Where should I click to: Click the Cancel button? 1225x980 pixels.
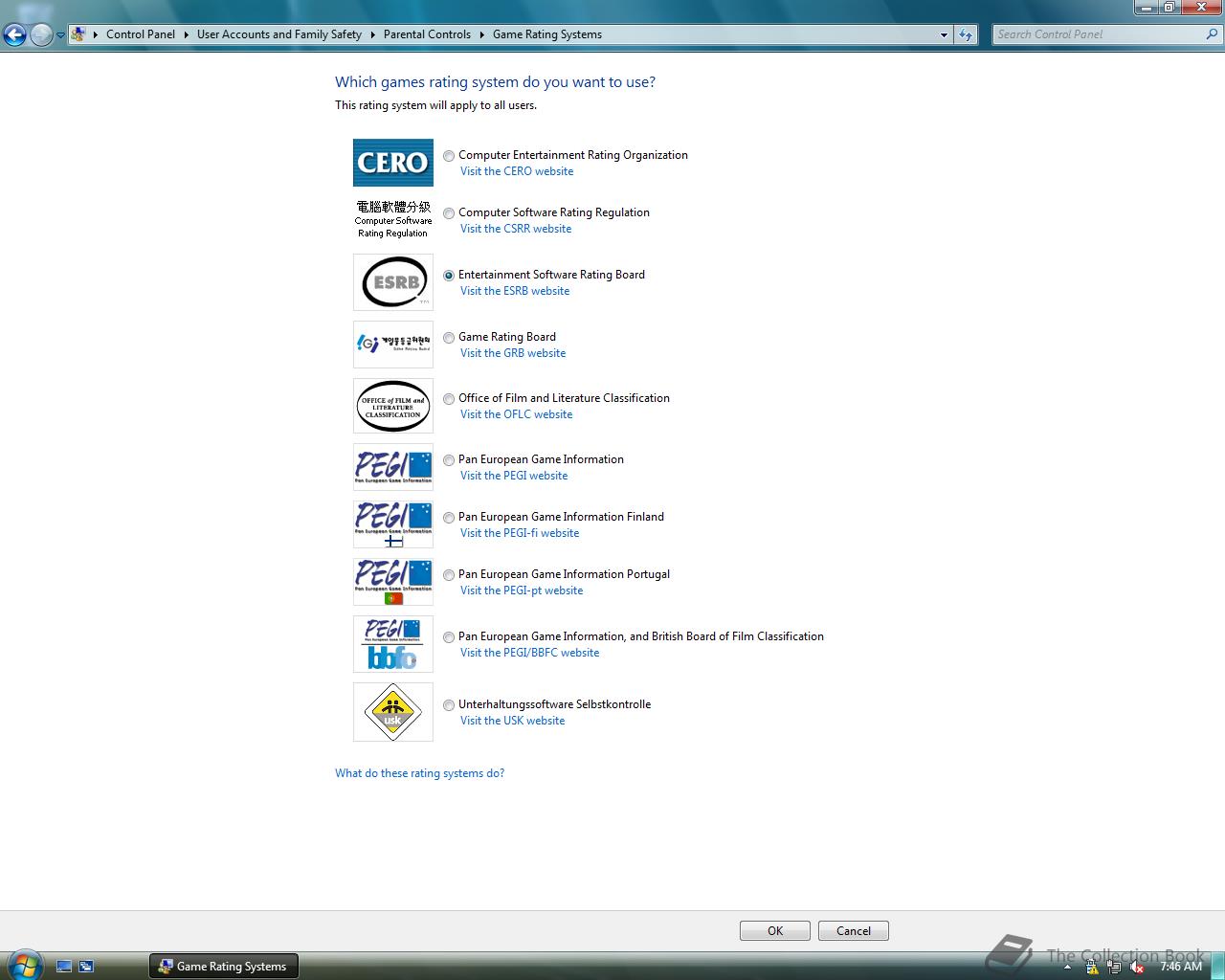click(854, 930)
